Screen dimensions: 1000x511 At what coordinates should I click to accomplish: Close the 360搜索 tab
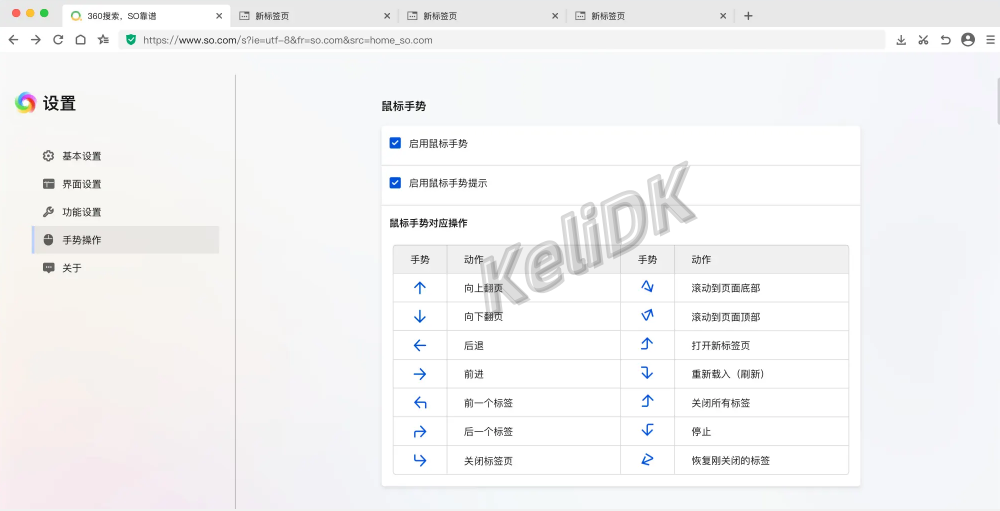tap(219, 16)
